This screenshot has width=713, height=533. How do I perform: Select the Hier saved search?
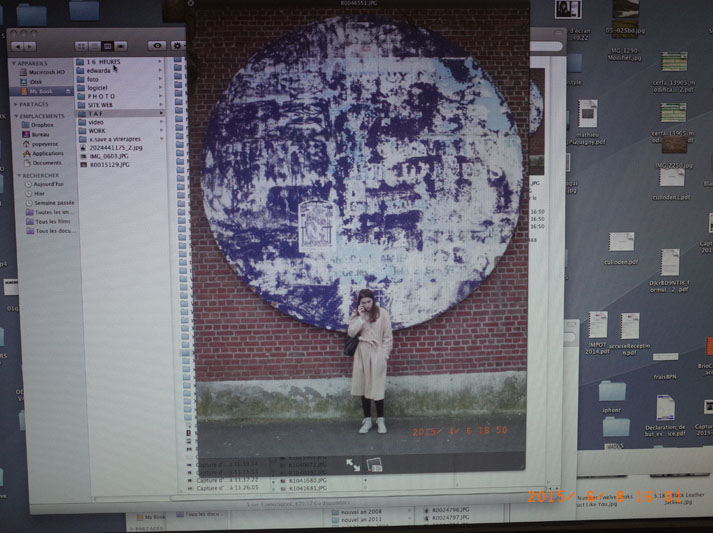pos(35,193)
